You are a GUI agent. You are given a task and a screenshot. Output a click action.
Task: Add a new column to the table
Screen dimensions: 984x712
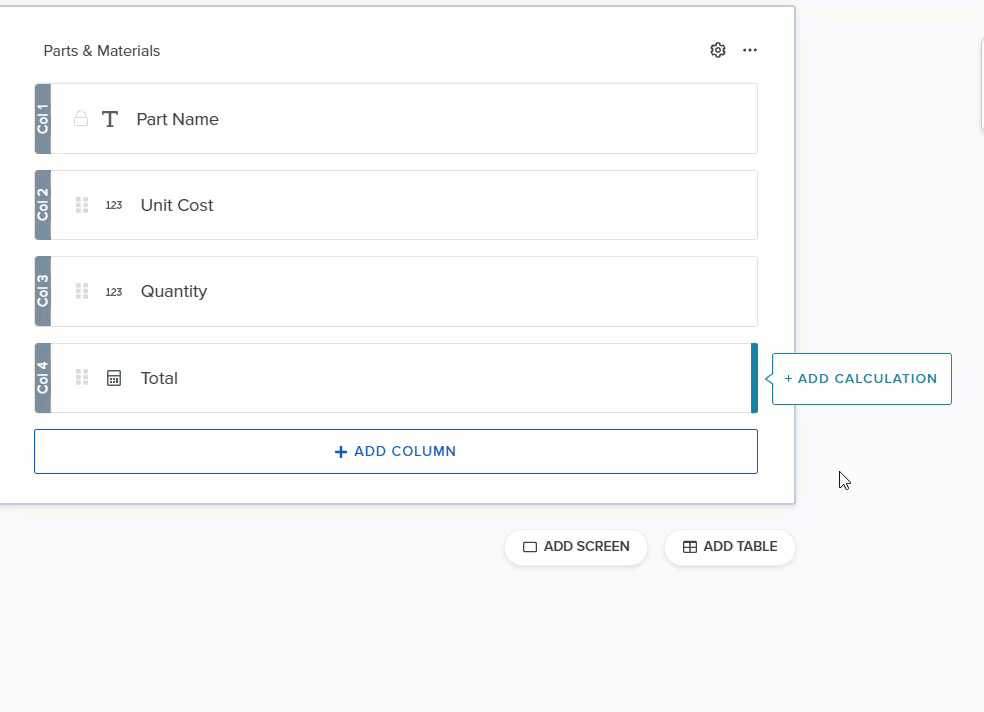(396, 452)
